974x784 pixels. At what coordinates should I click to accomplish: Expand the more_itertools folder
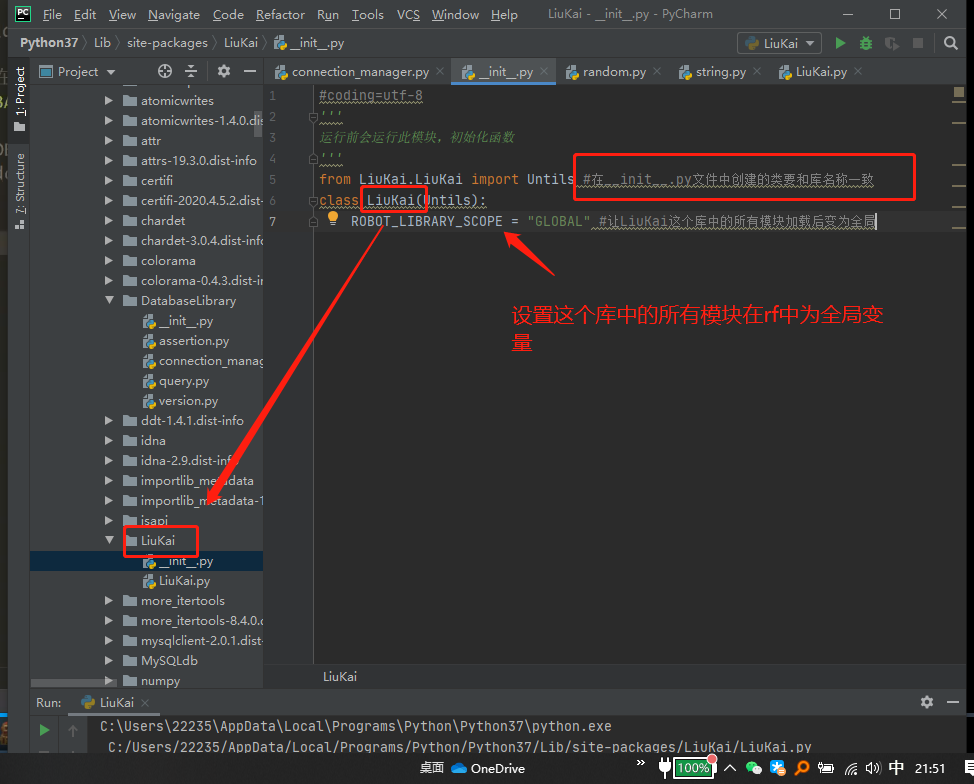109,601
